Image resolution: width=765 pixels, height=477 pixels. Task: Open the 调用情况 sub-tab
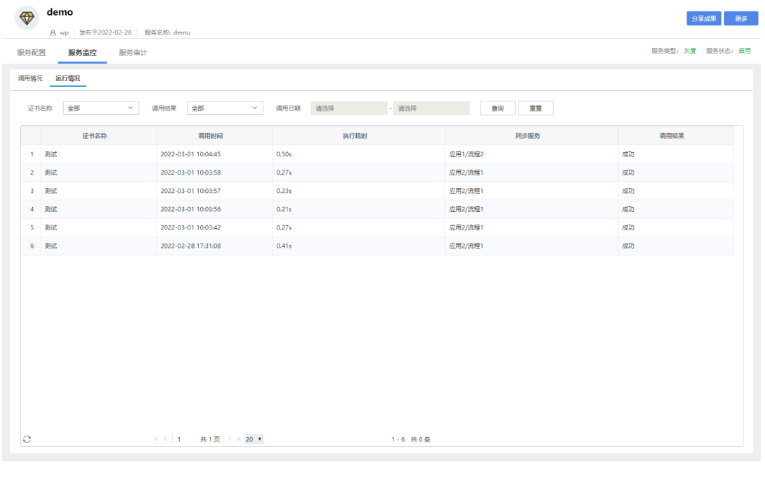30,78
